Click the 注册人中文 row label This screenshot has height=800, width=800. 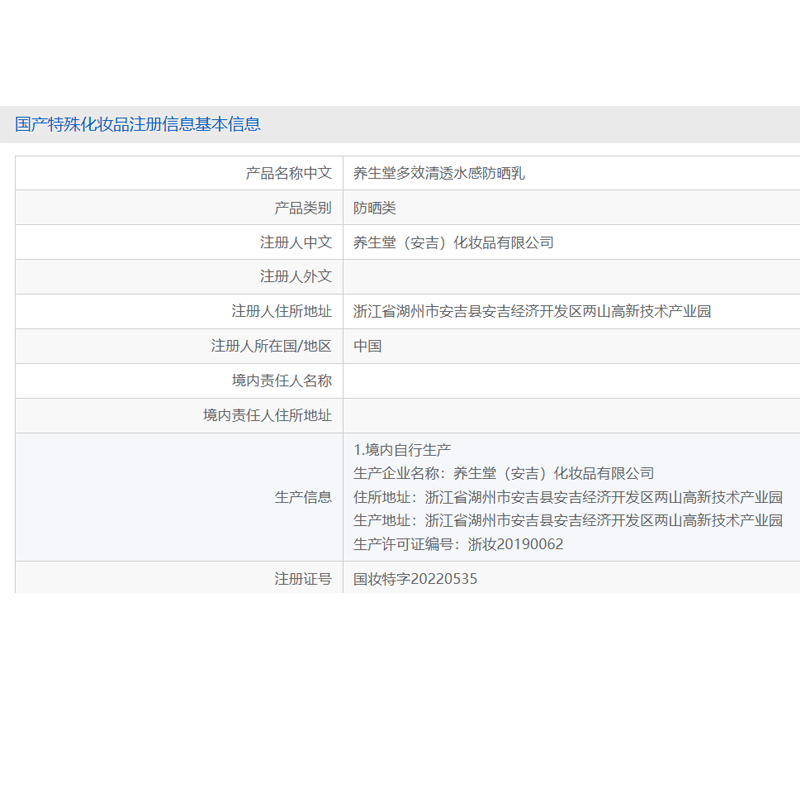tap(295, 242)
